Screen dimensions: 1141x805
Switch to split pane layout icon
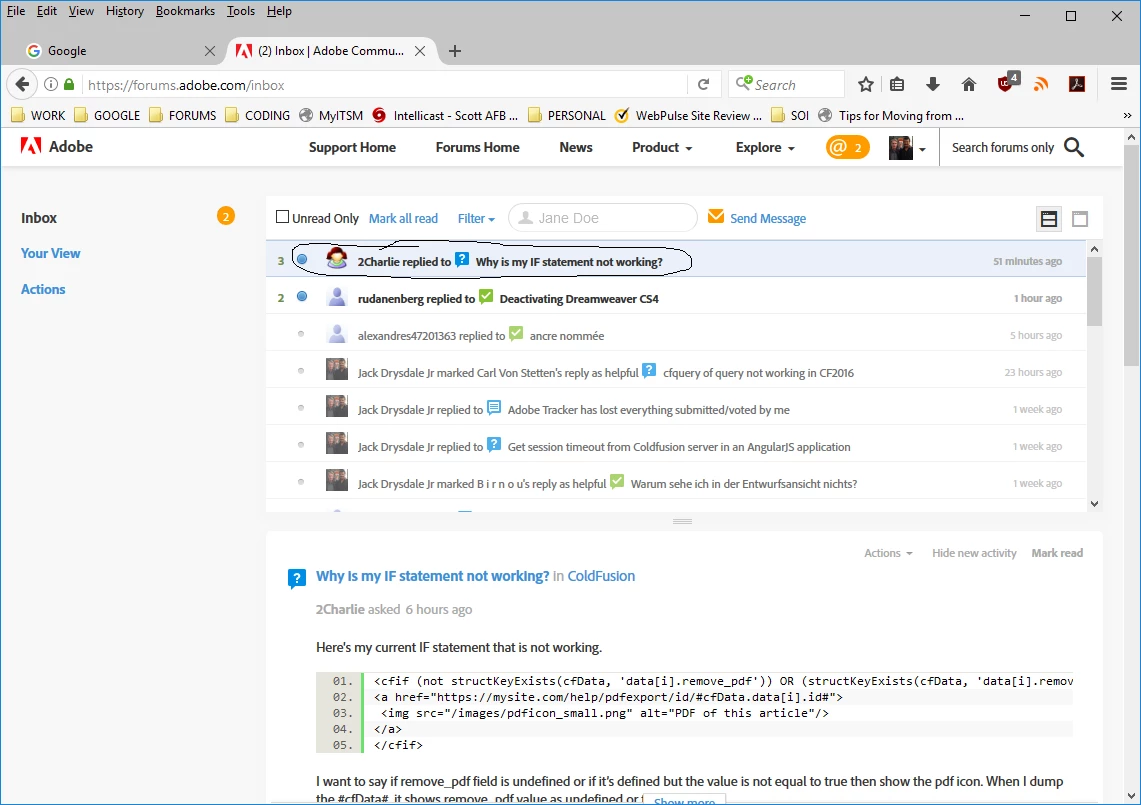pyautogui.click(x=1049, y=218)
